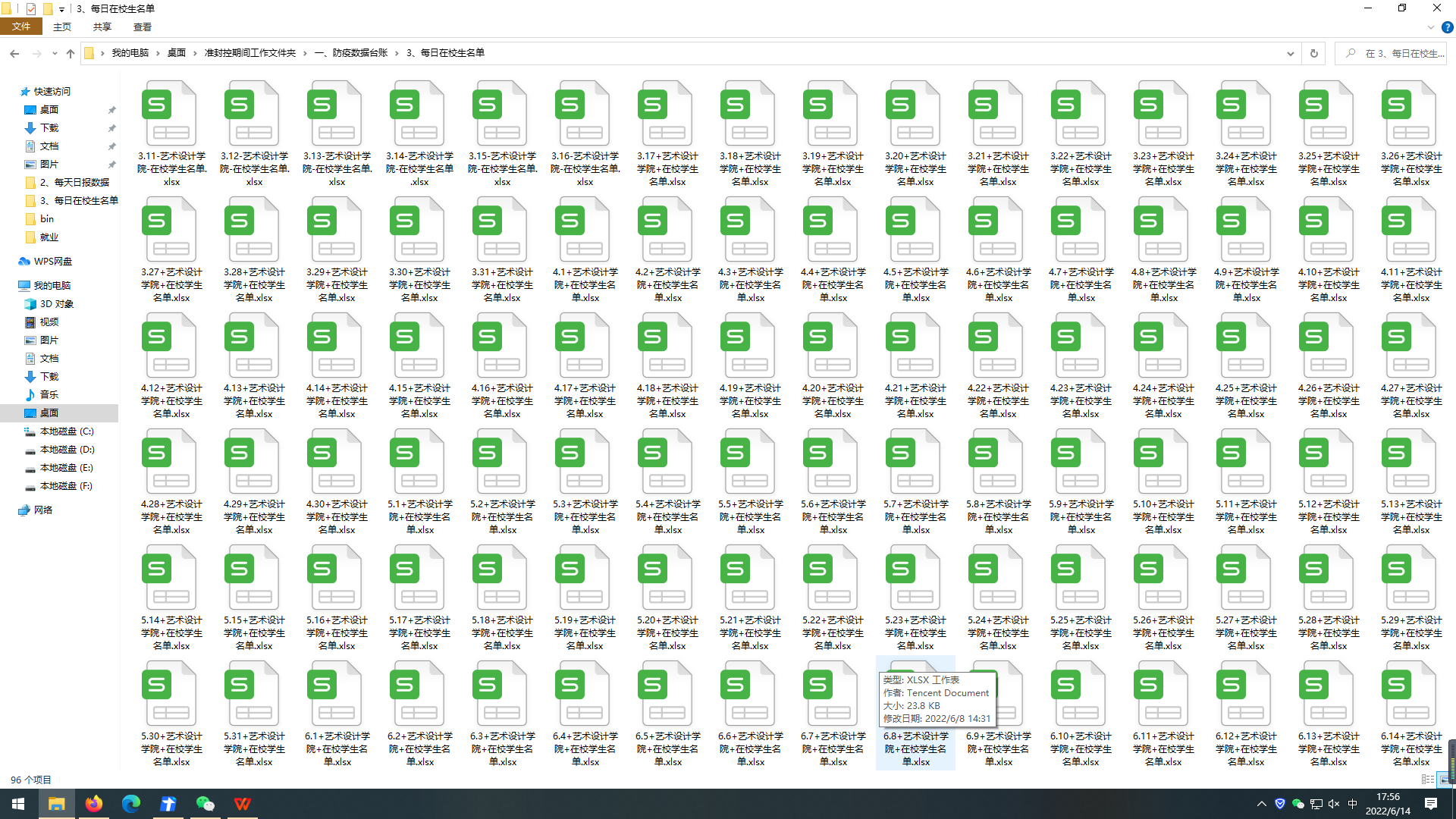Select file 4.27+艺术设计学院+在校学生名单.xlsx
Viewport: 1456px width, 819px height.
pos(1411,366)
